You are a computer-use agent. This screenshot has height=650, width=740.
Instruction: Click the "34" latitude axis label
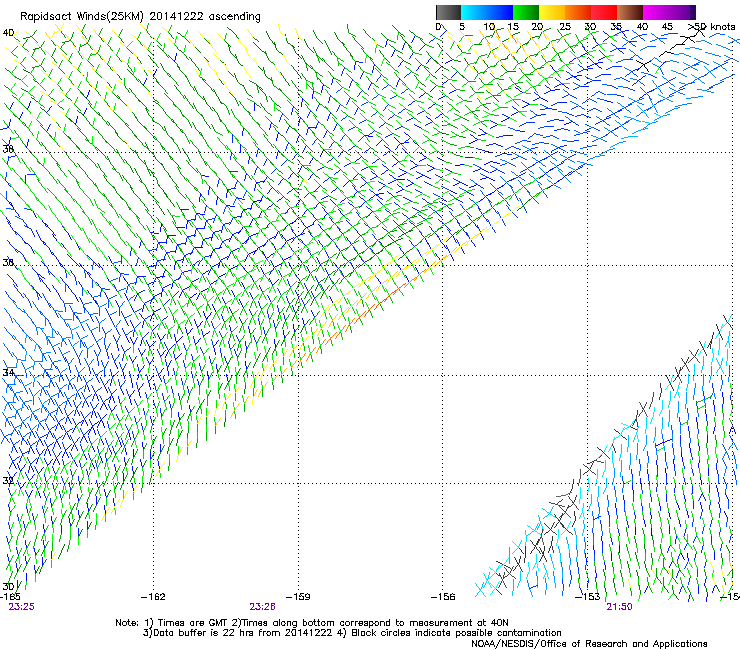pos(8,372)
